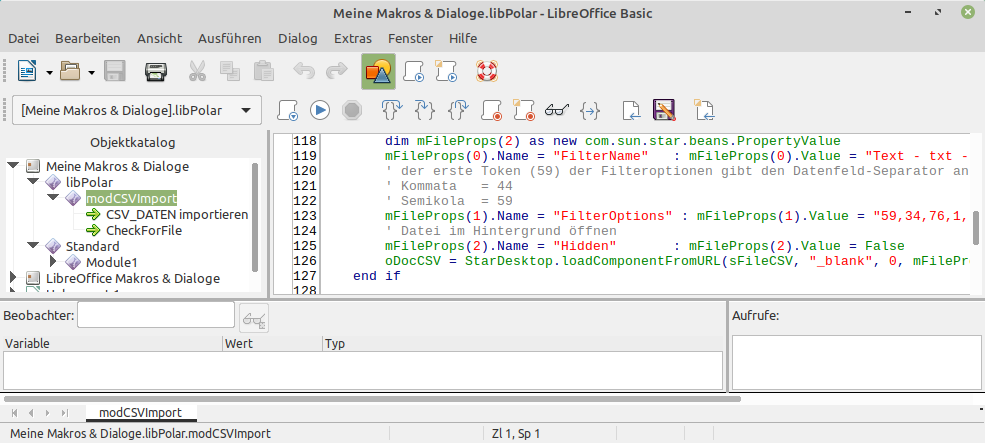The image size is (985, 443).
Task: Open the library dropdown showing libPolar
Action: click(137, 111)
